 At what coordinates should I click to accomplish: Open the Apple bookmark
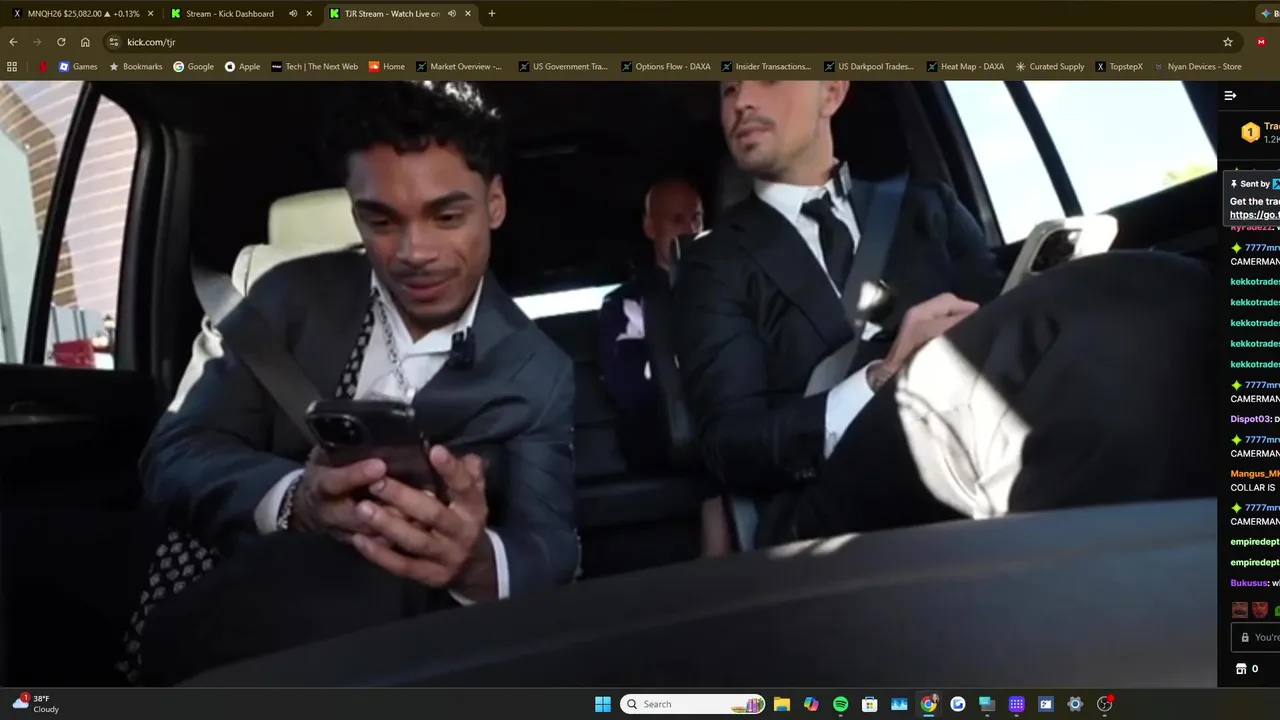pos(242,67)
